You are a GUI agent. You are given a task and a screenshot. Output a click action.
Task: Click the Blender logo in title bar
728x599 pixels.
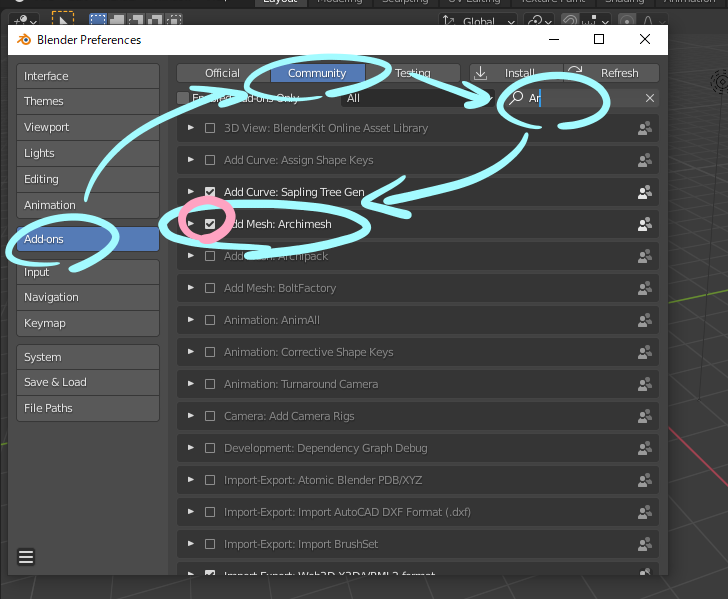pyautogui.click(x=24, y=40)
